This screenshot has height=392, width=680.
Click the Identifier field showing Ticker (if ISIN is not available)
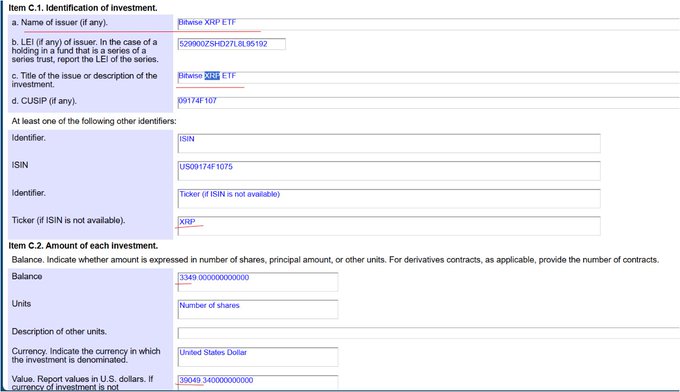[x=389, y=199]
